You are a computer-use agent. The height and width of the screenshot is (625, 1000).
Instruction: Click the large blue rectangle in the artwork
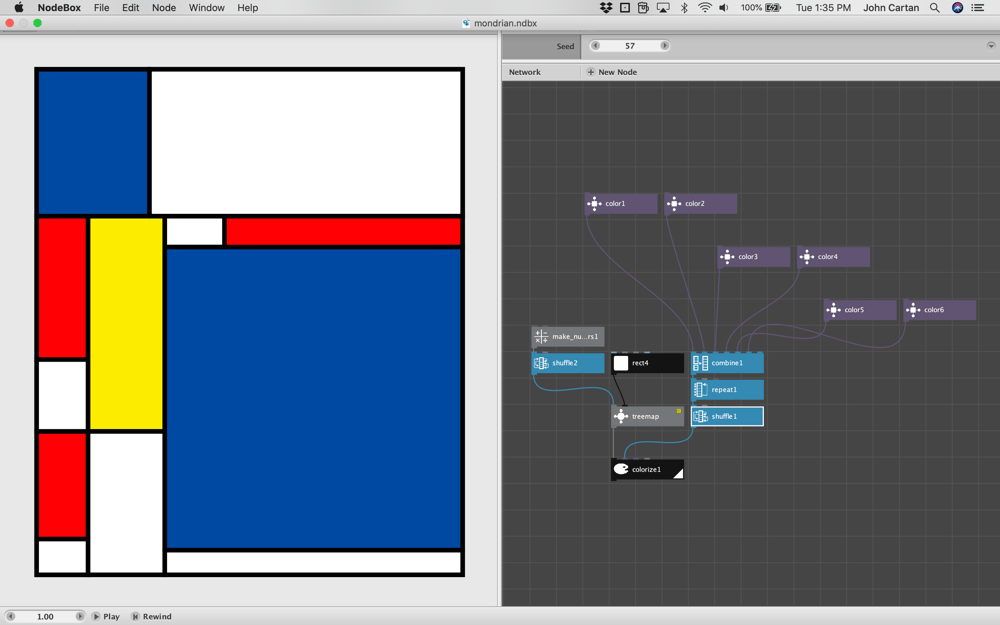313,398
